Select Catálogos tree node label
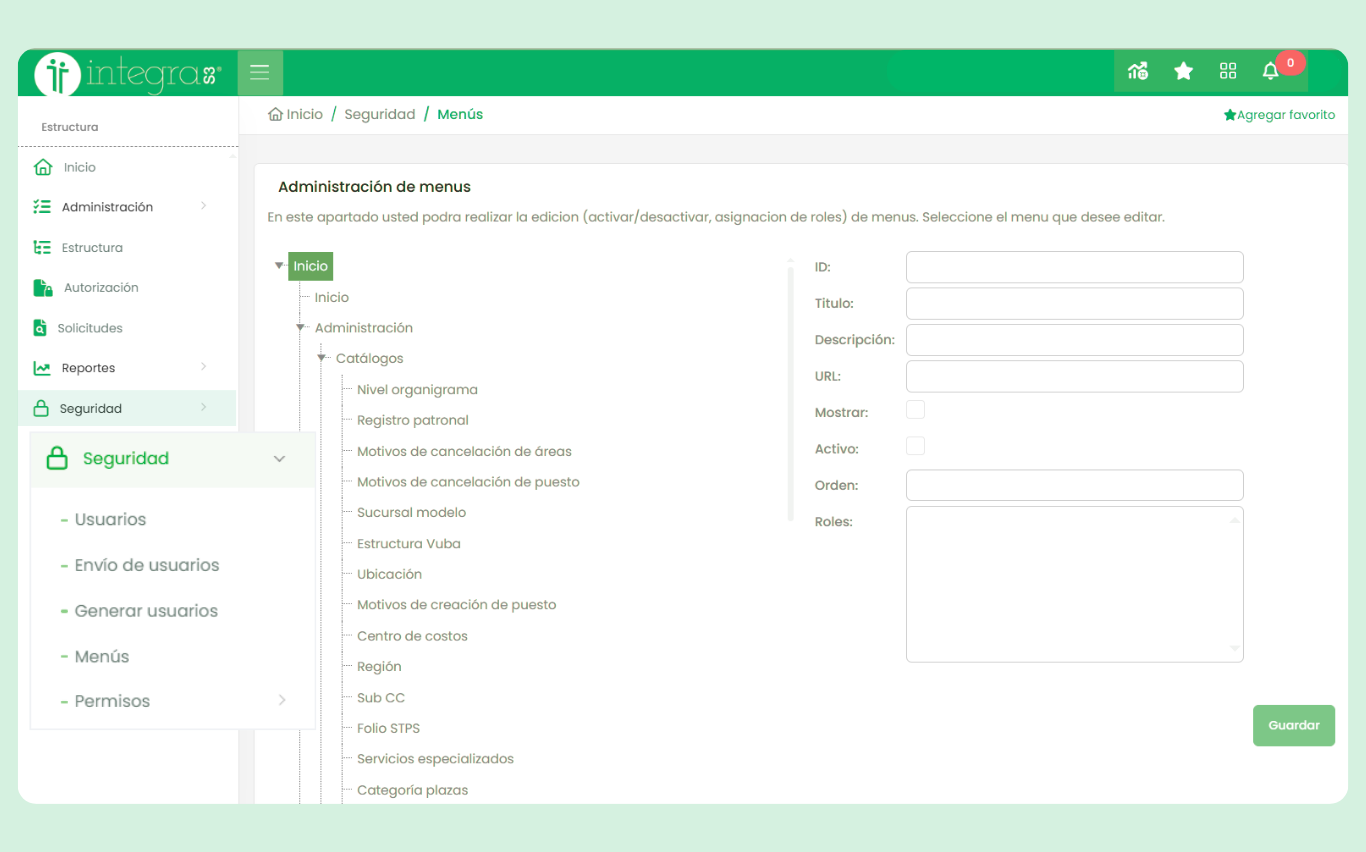The image size is (1366, 852). coord(370,358)
